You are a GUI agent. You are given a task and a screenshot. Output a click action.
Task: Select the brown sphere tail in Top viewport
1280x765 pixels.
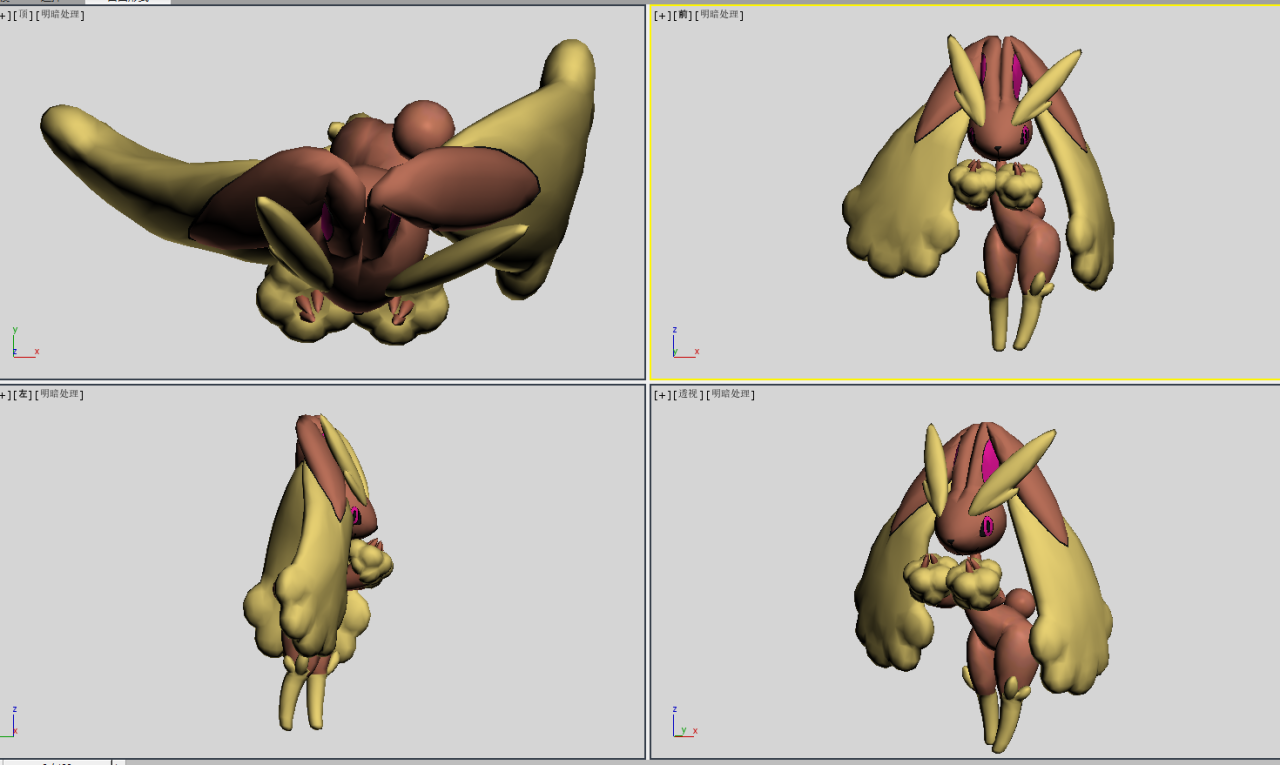[423, 129]
